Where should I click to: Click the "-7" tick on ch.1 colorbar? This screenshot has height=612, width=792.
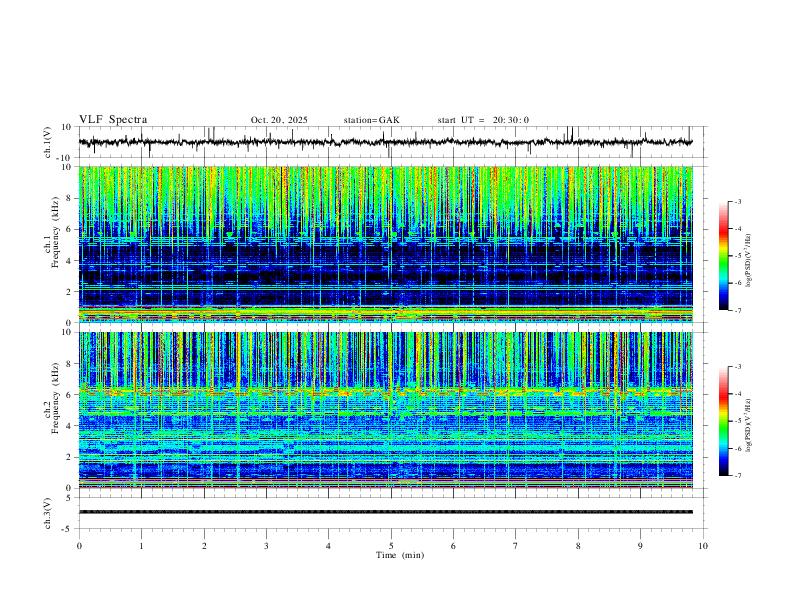pyautogui.click(x=737, y=310)
